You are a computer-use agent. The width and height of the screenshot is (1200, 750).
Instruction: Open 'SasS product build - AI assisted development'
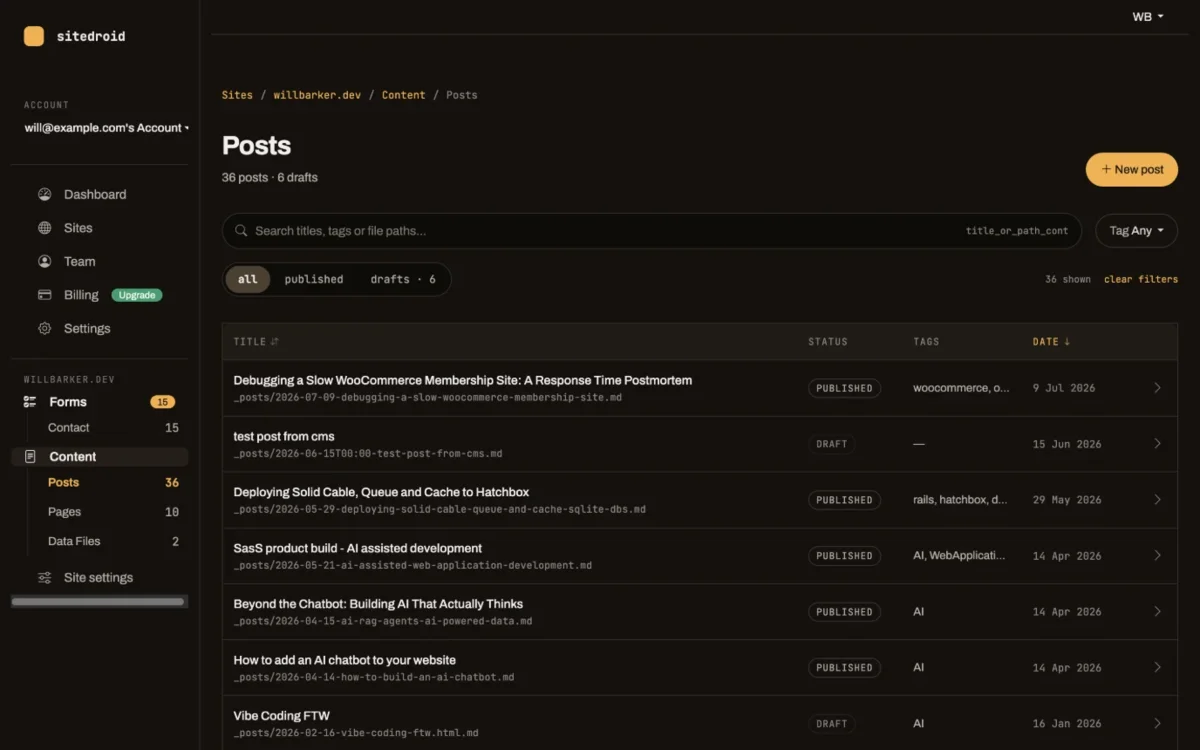pos(358,548)
